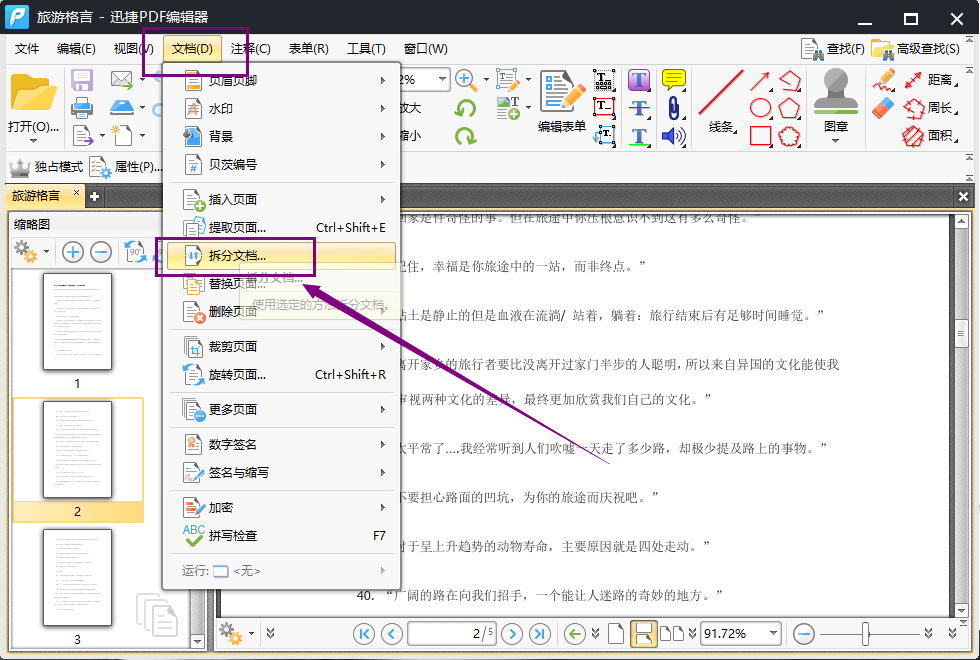Viewport: 980px width, 660px height.
Task: Select the arrow drawing tool
Action: click(x=760, y=81)
